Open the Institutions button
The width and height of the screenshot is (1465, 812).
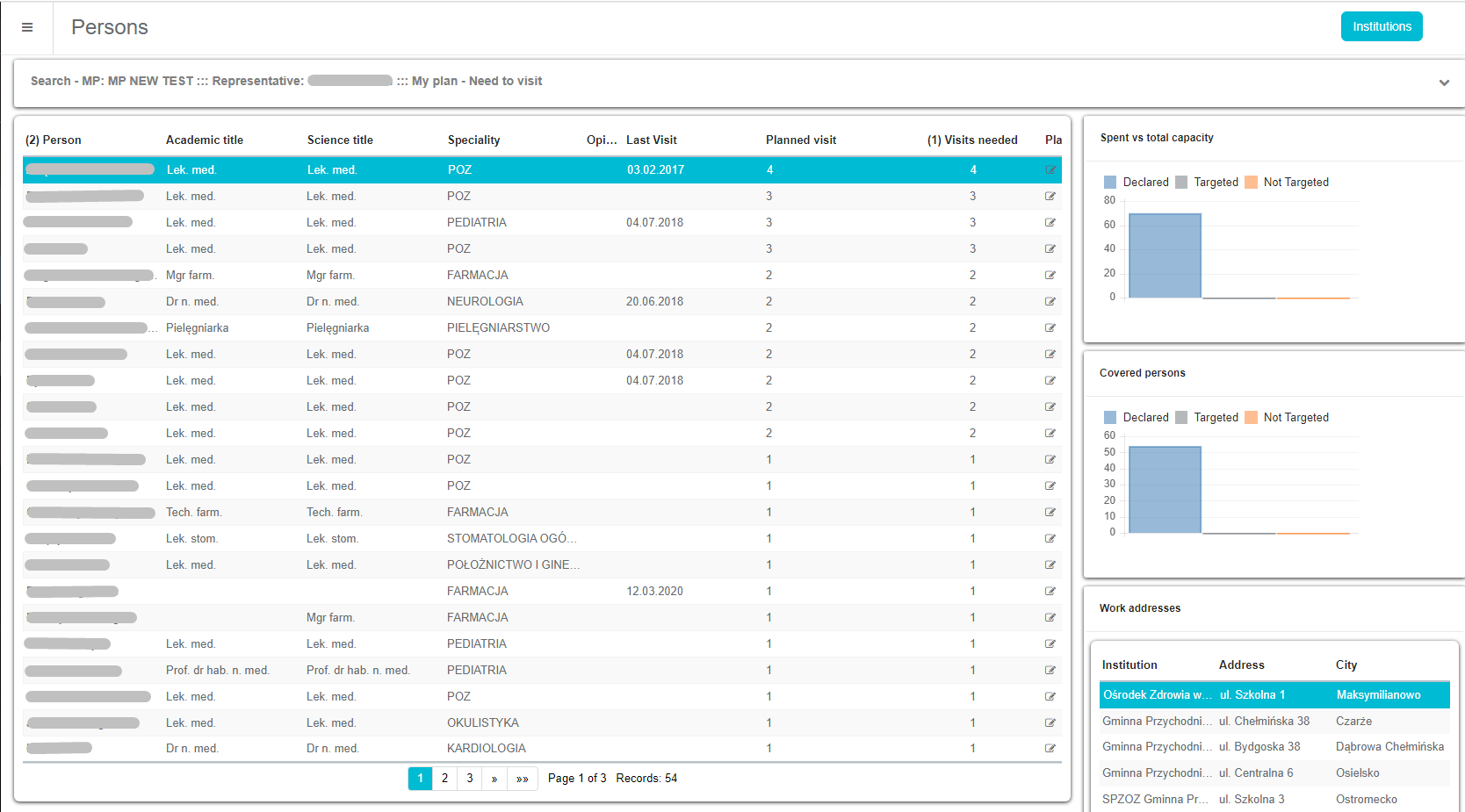1381,27
